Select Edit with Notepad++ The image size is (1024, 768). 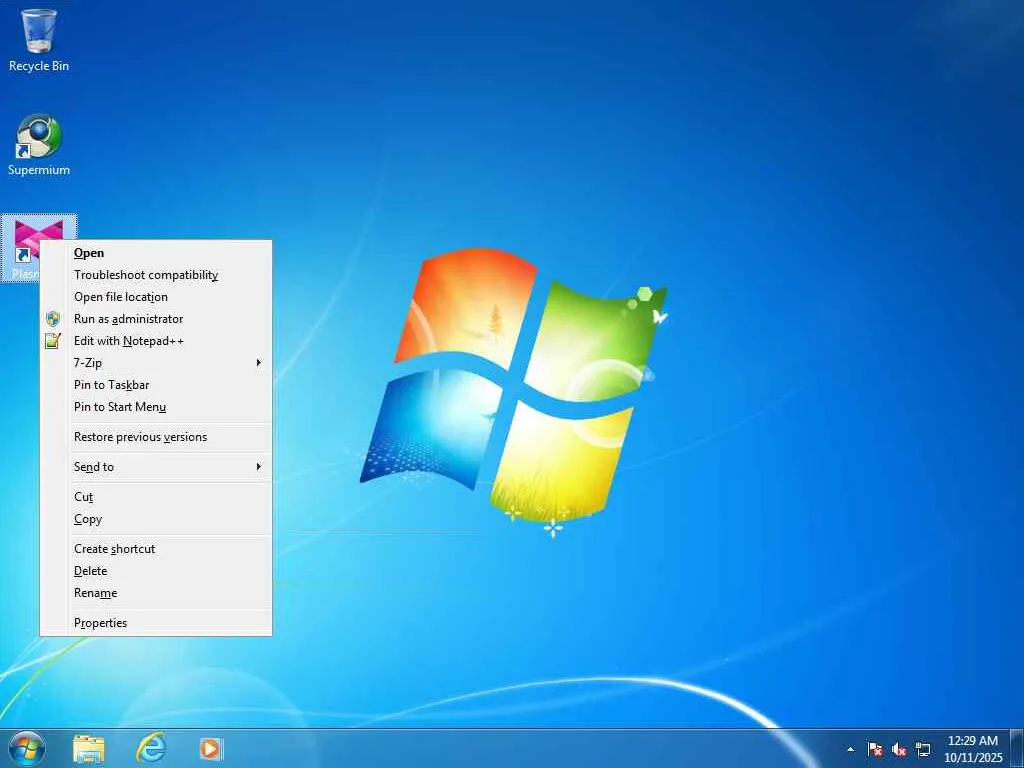tap(155, 341)
